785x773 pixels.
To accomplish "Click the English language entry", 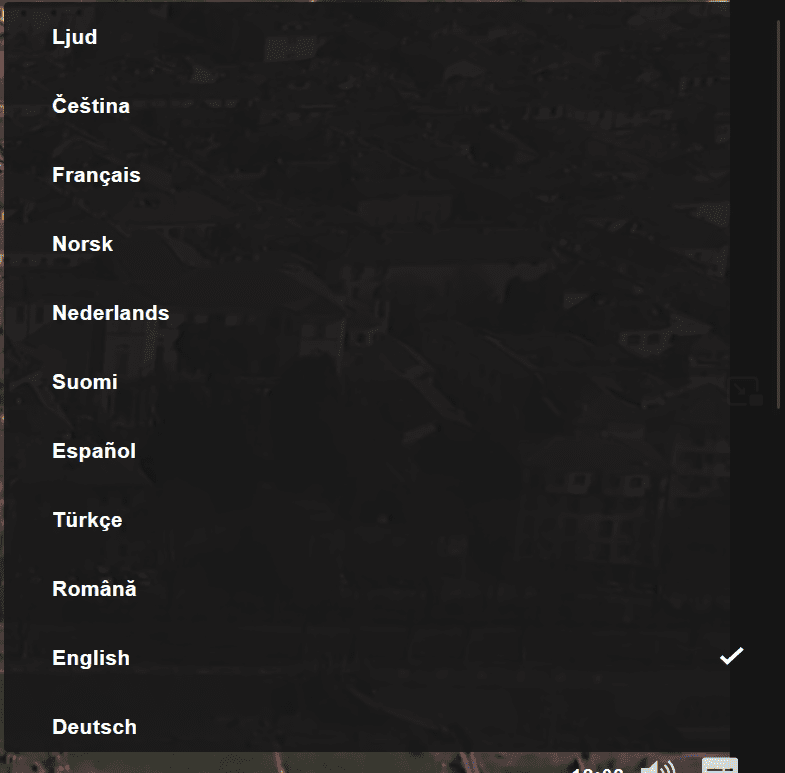I will point(91,658).
